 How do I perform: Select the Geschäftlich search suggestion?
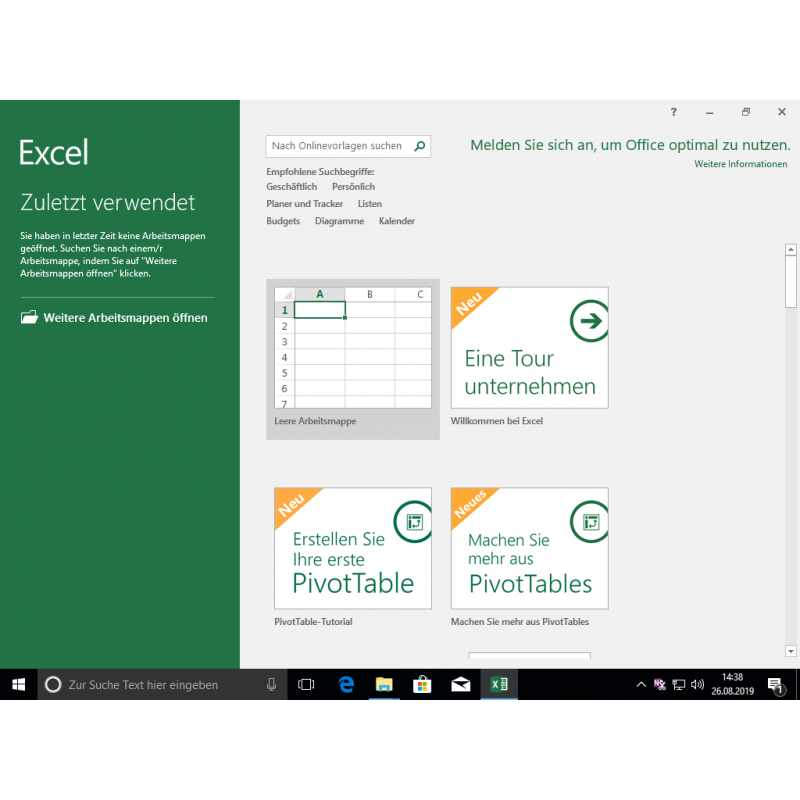pyautogui.click(x=291, y=187)
